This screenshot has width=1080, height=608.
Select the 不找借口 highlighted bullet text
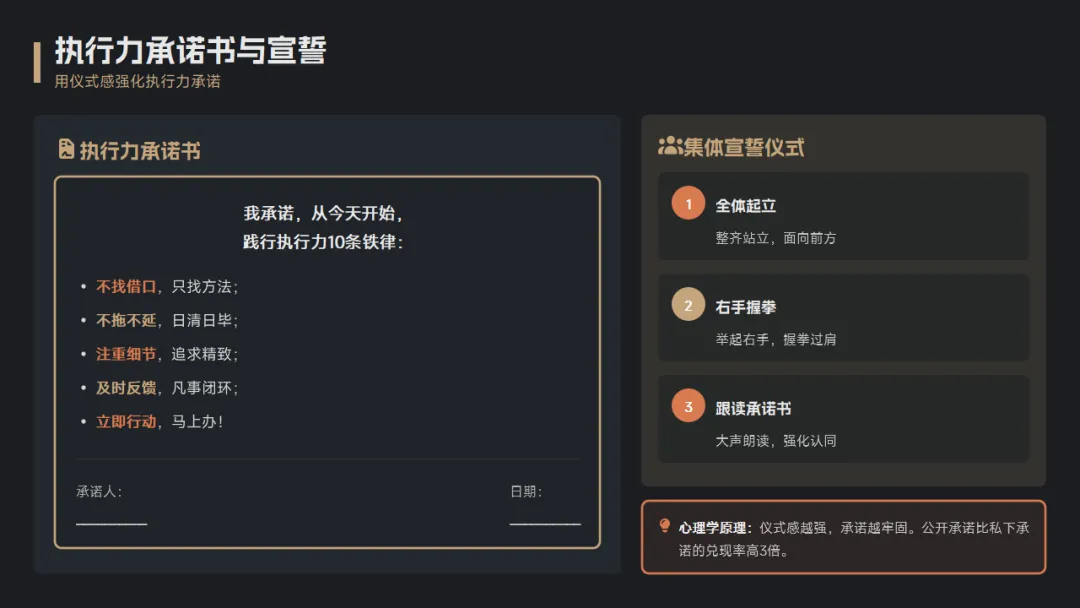click(126, 286)
